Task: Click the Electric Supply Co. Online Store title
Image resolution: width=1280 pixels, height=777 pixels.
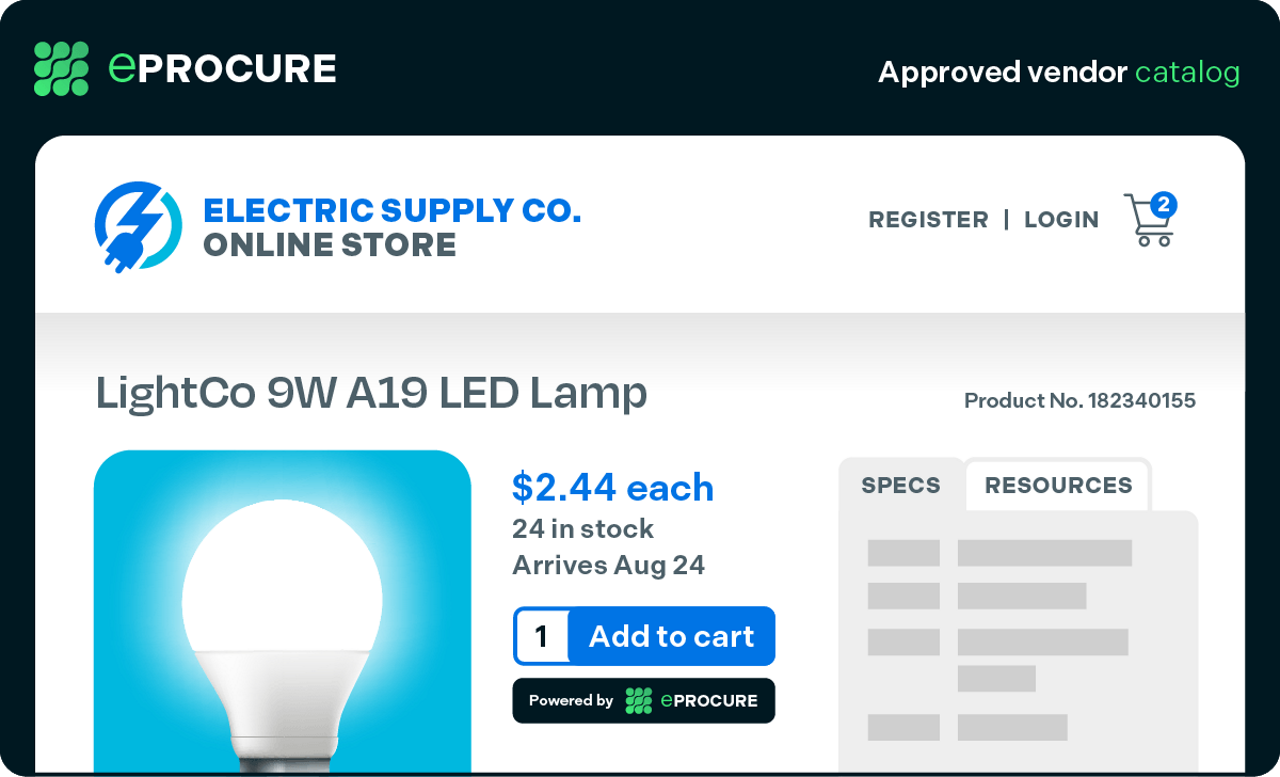Action: point(392,227)
